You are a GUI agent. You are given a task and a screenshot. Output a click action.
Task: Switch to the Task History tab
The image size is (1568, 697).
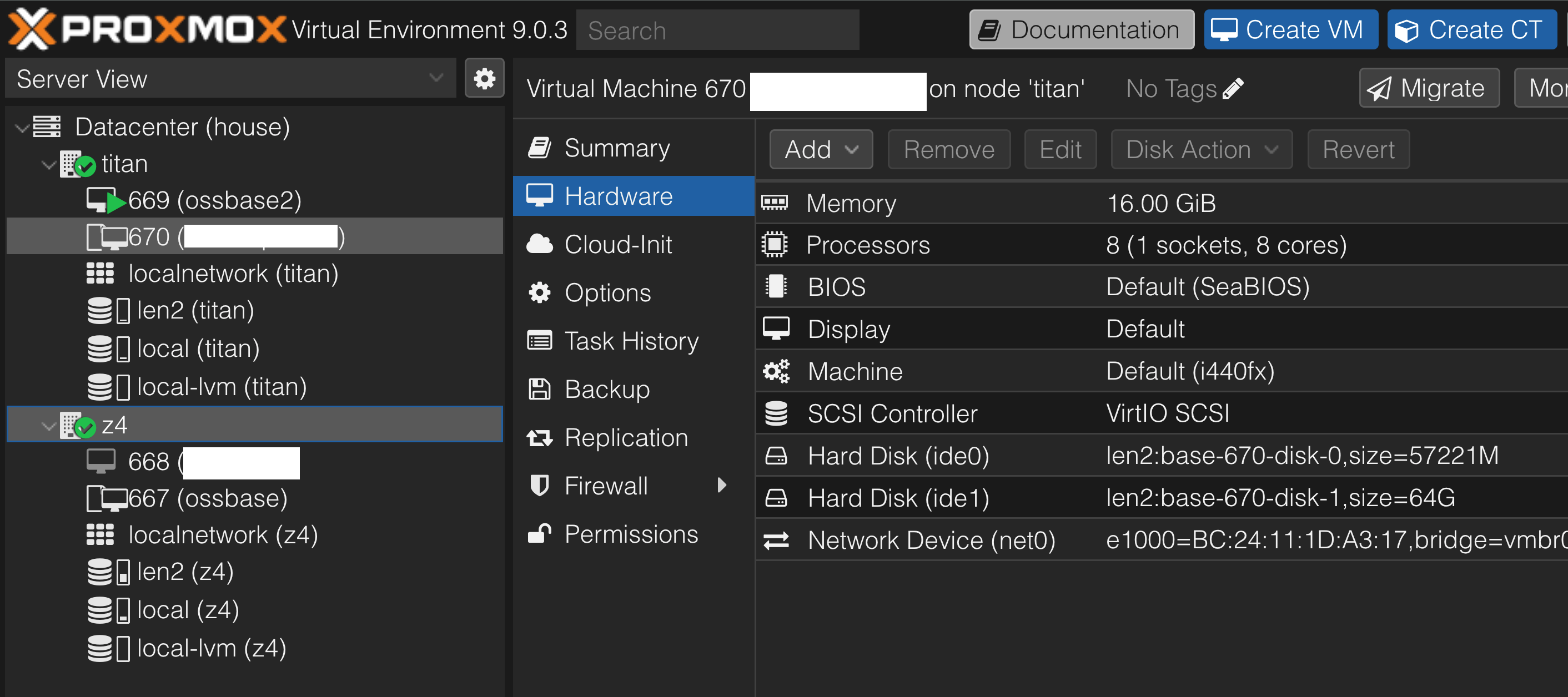coord(631,341)
